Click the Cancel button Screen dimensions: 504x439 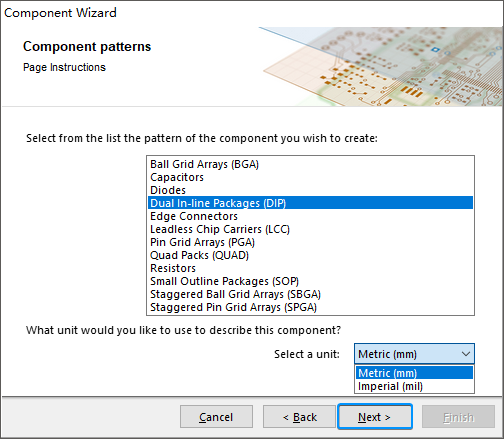(x=216, y=417)
